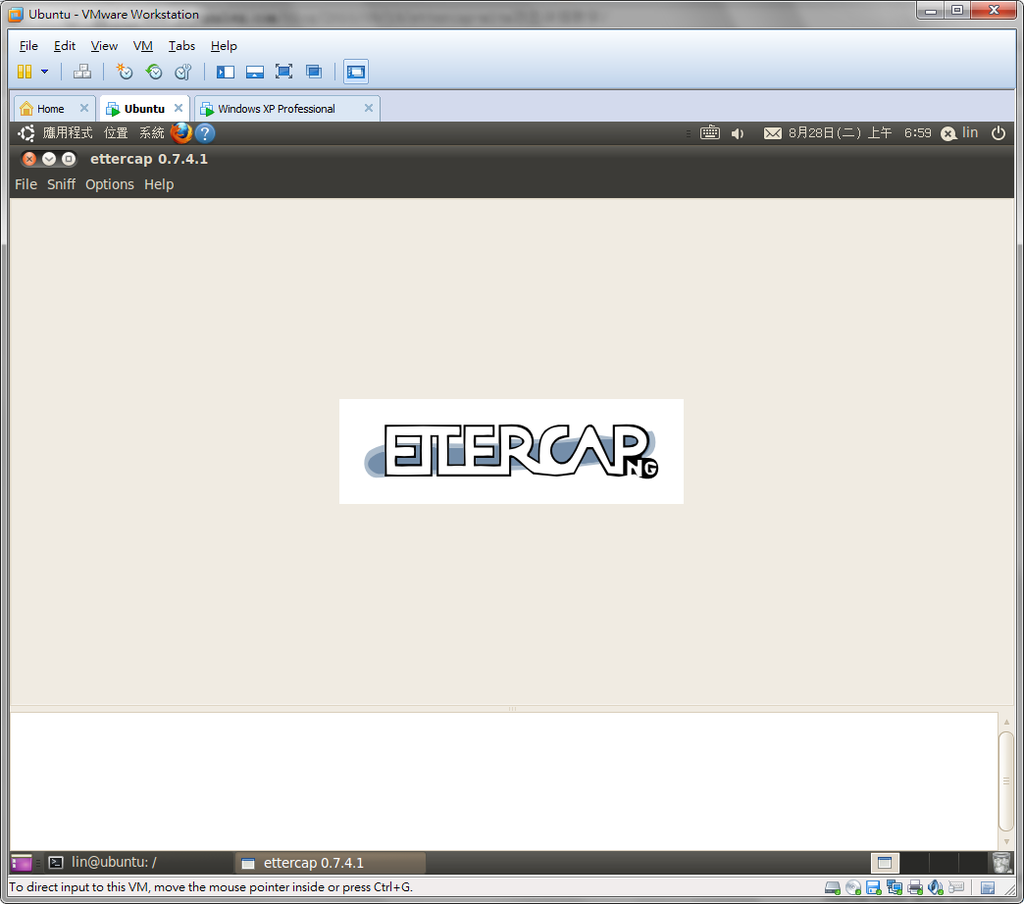
Task: Switch to Windows XP Professional tab
Action: [x=278, y=108]
